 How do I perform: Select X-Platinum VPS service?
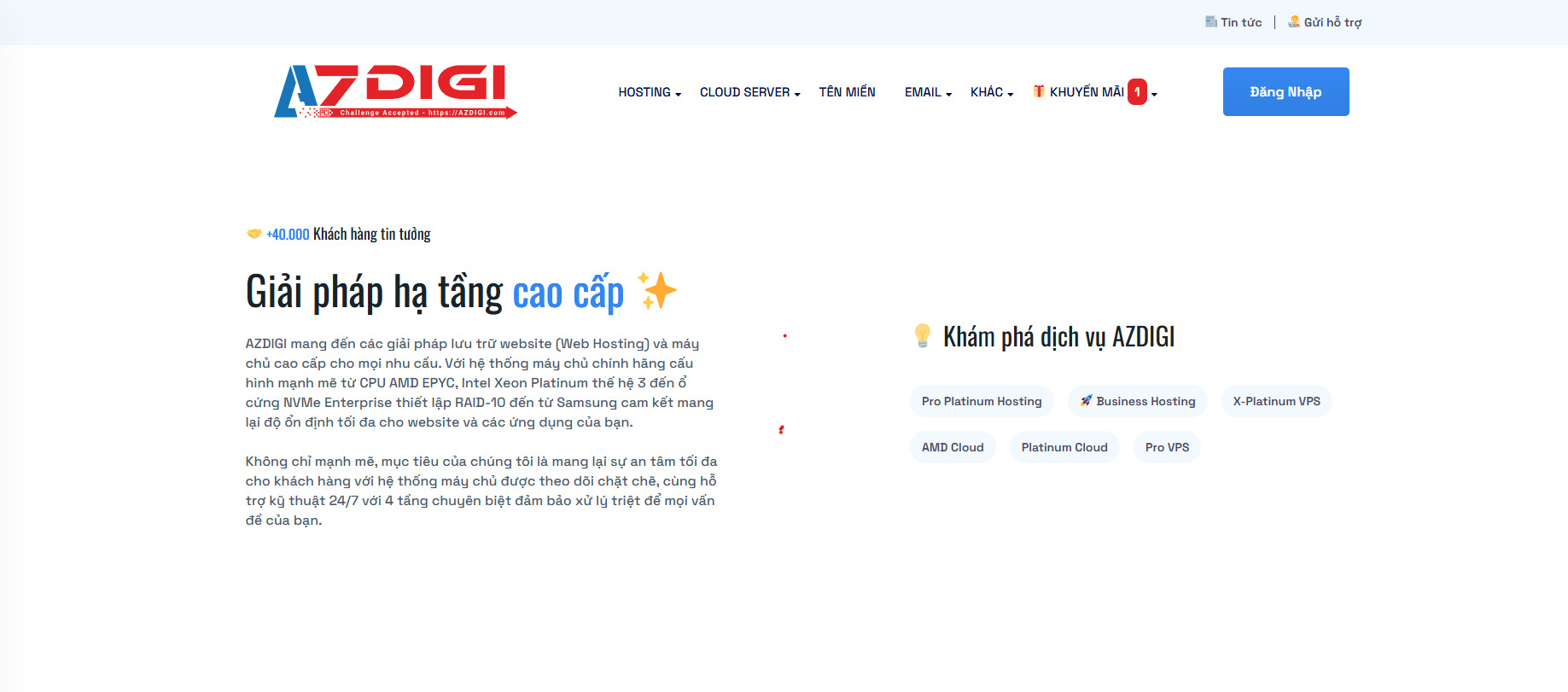click(x=1276, y=401)
